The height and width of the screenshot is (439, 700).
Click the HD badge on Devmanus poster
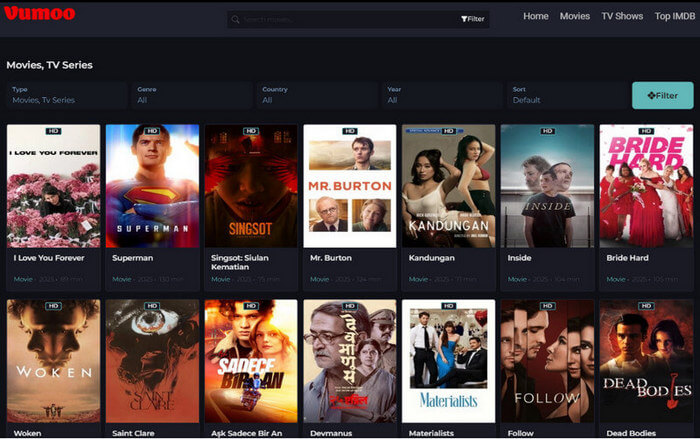(x=350, y=306)
